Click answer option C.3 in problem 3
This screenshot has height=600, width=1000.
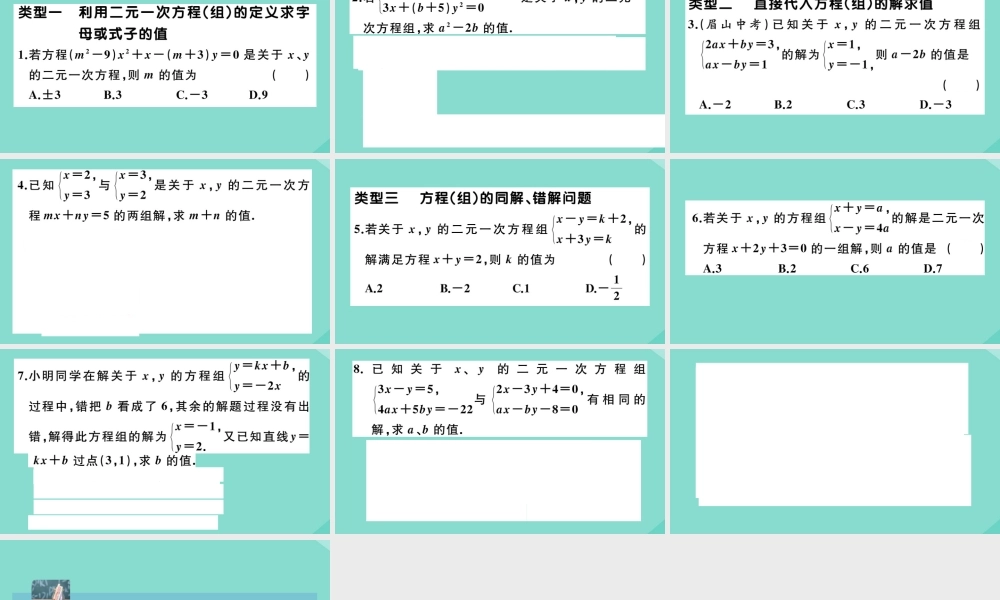[856, 105]
